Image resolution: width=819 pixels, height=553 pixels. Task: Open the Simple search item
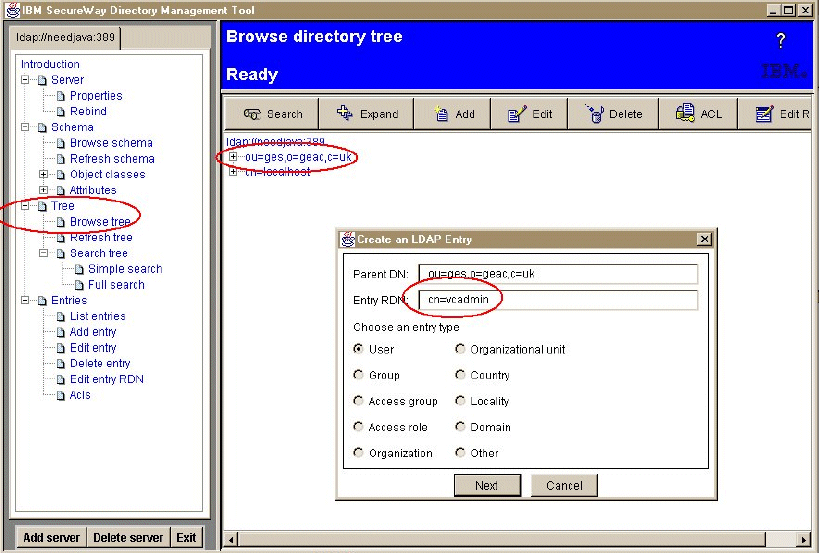point(125,269)
